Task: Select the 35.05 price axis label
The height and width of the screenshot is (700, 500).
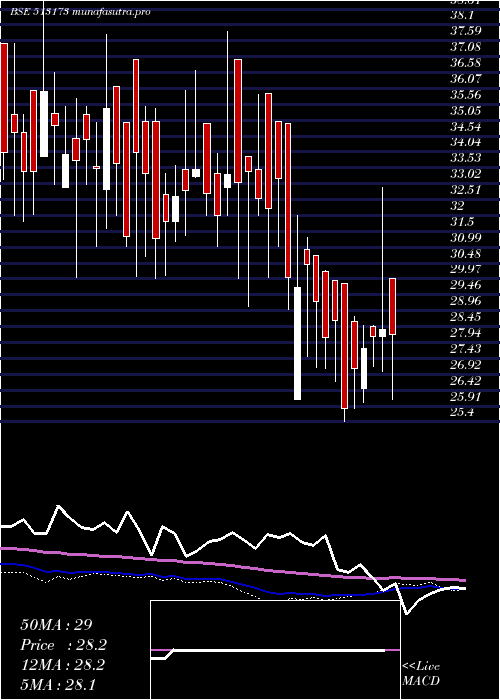Action: (466, 110)
